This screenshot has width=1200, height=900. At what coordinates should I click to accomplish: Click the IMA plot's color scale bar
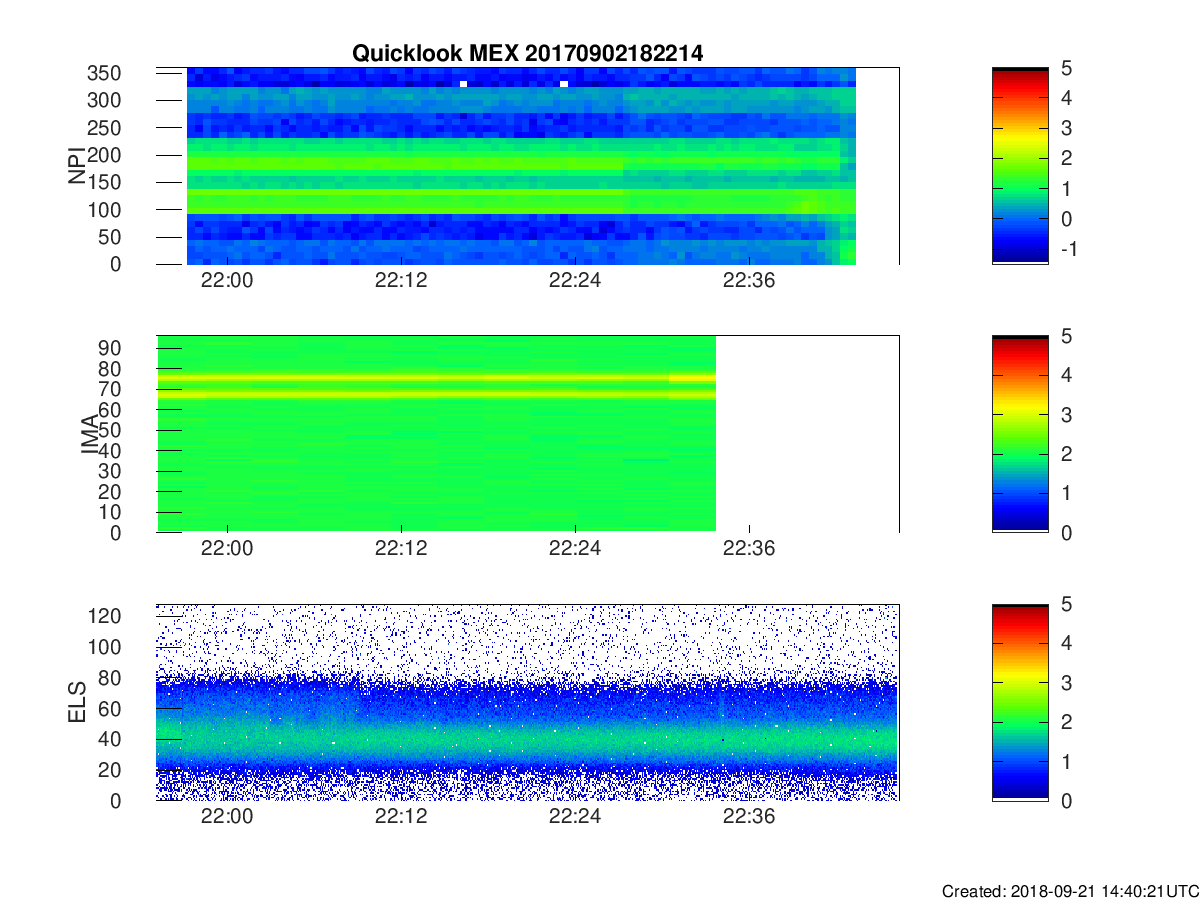coord(1020,434)
